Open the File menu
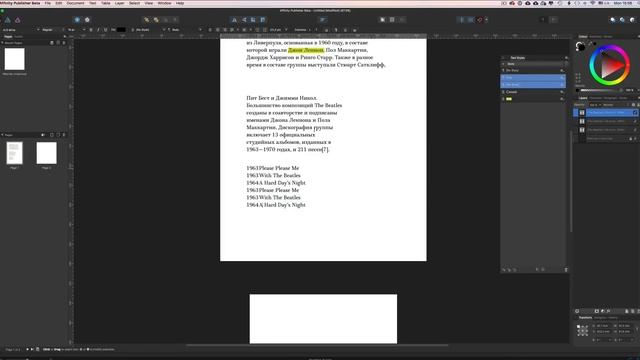640x360 pixels. (48, 3)
